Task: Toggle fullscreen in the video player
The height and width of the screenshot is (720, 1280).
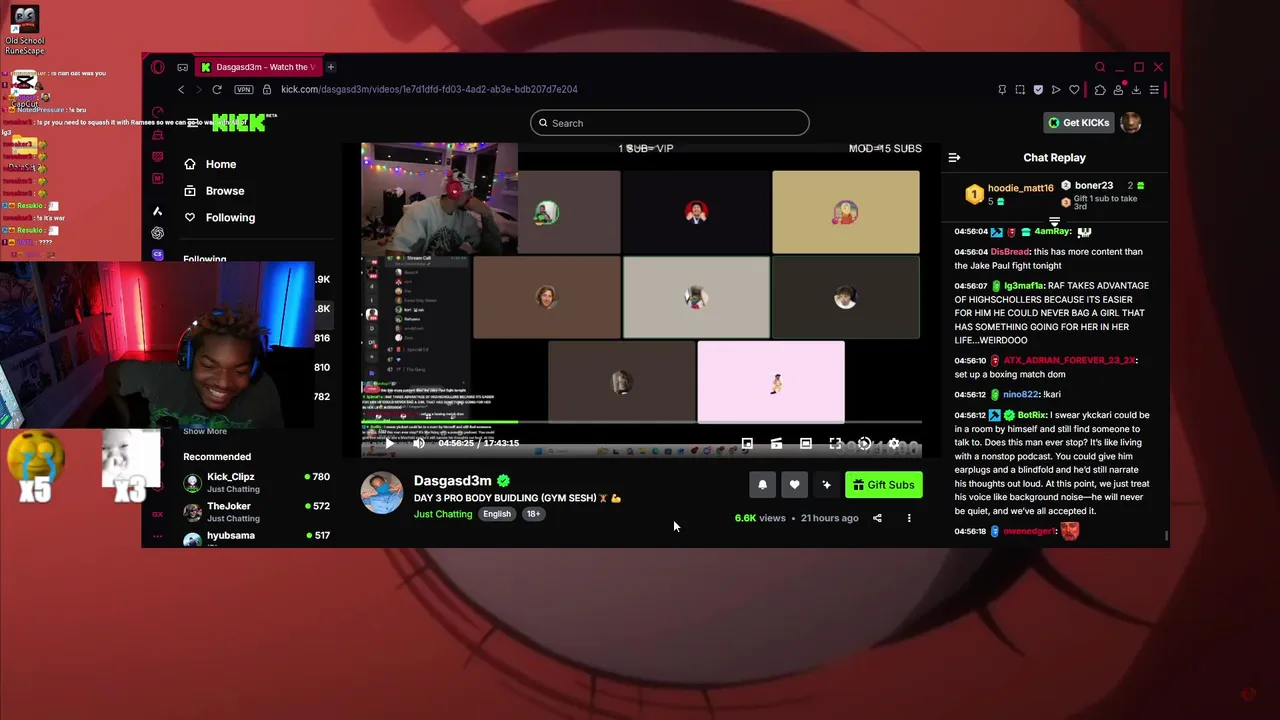Action: (x=836, y=443)
